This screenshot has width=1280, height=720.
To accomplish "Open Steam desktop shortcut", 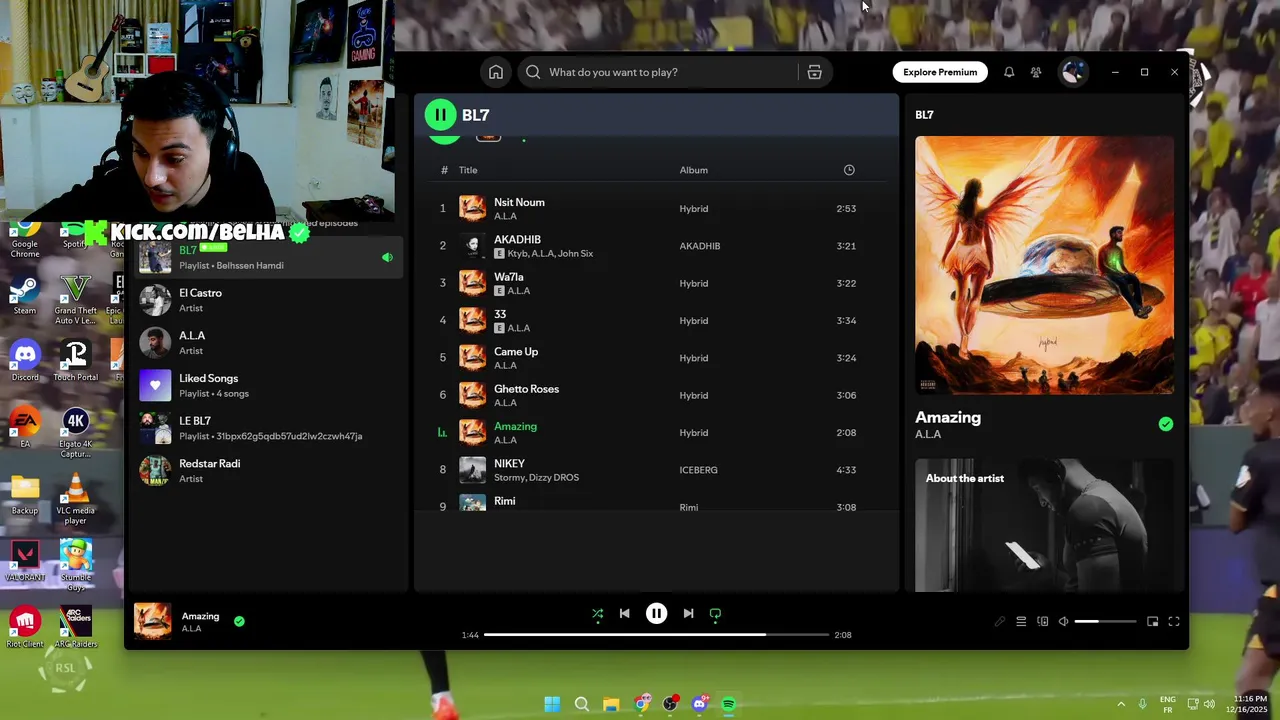I will (25, 294).
